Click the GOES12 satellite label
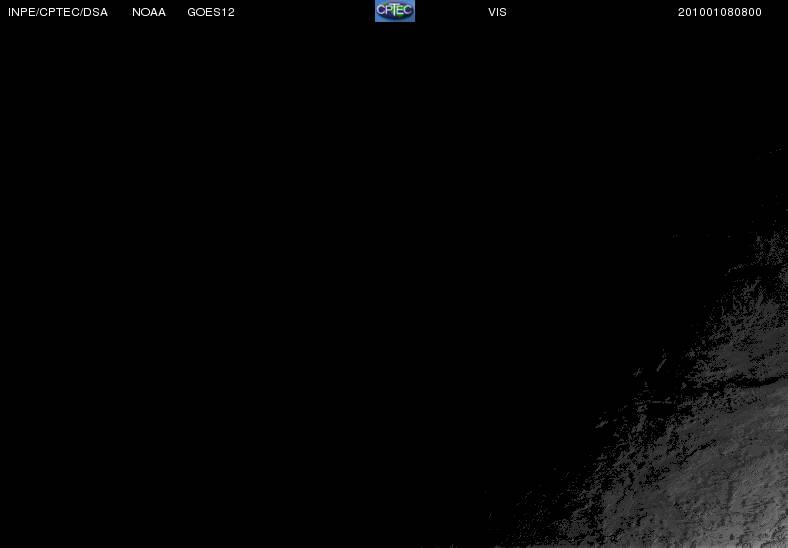 [211, 12]
